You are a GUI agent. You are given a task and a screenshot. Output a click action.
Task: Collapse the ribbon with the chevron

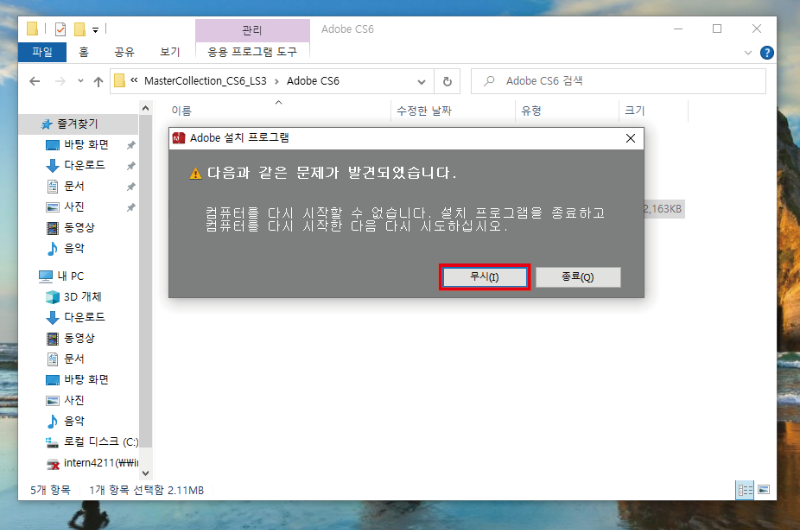[748, 53]
